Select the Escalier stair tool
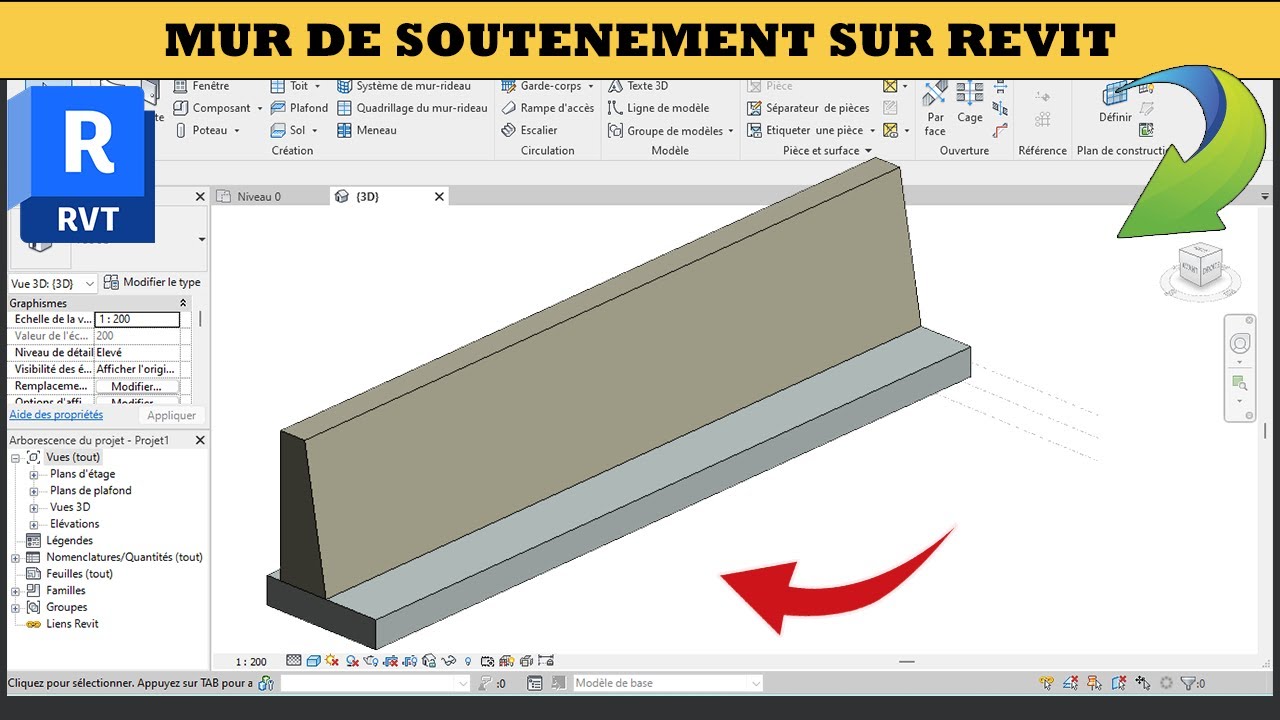The image size is (1280, 720). [529, 130]
